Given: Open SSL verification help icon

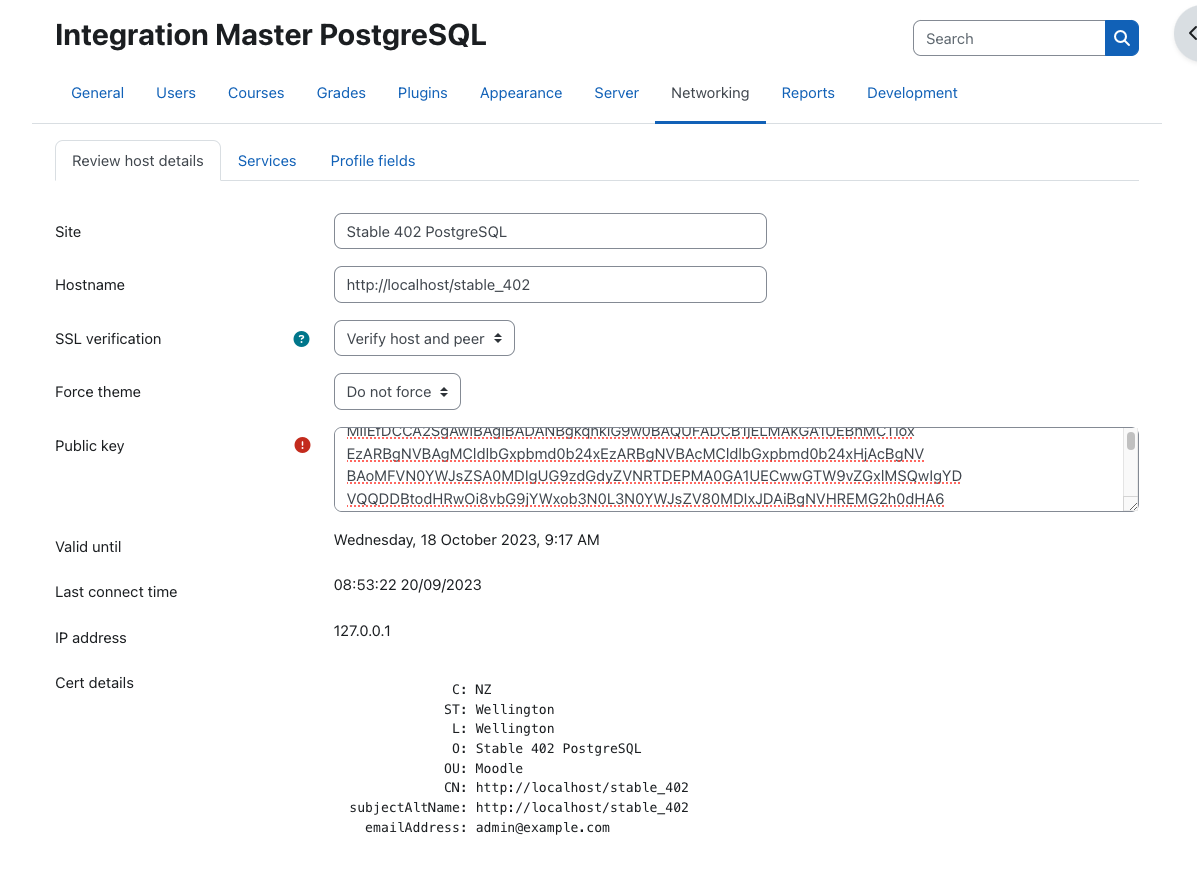Looking at the screenshot, I should (x=302, y=339).
